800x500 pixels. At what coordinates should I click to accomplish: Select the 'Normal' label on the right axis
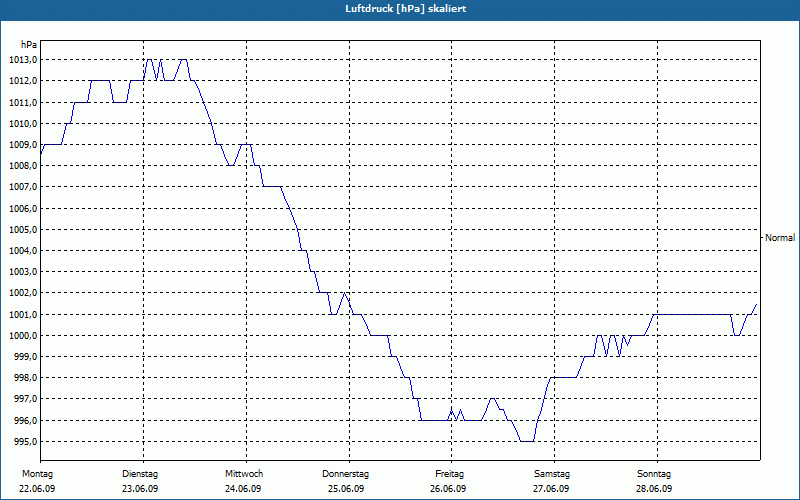(x=780, y=238)
